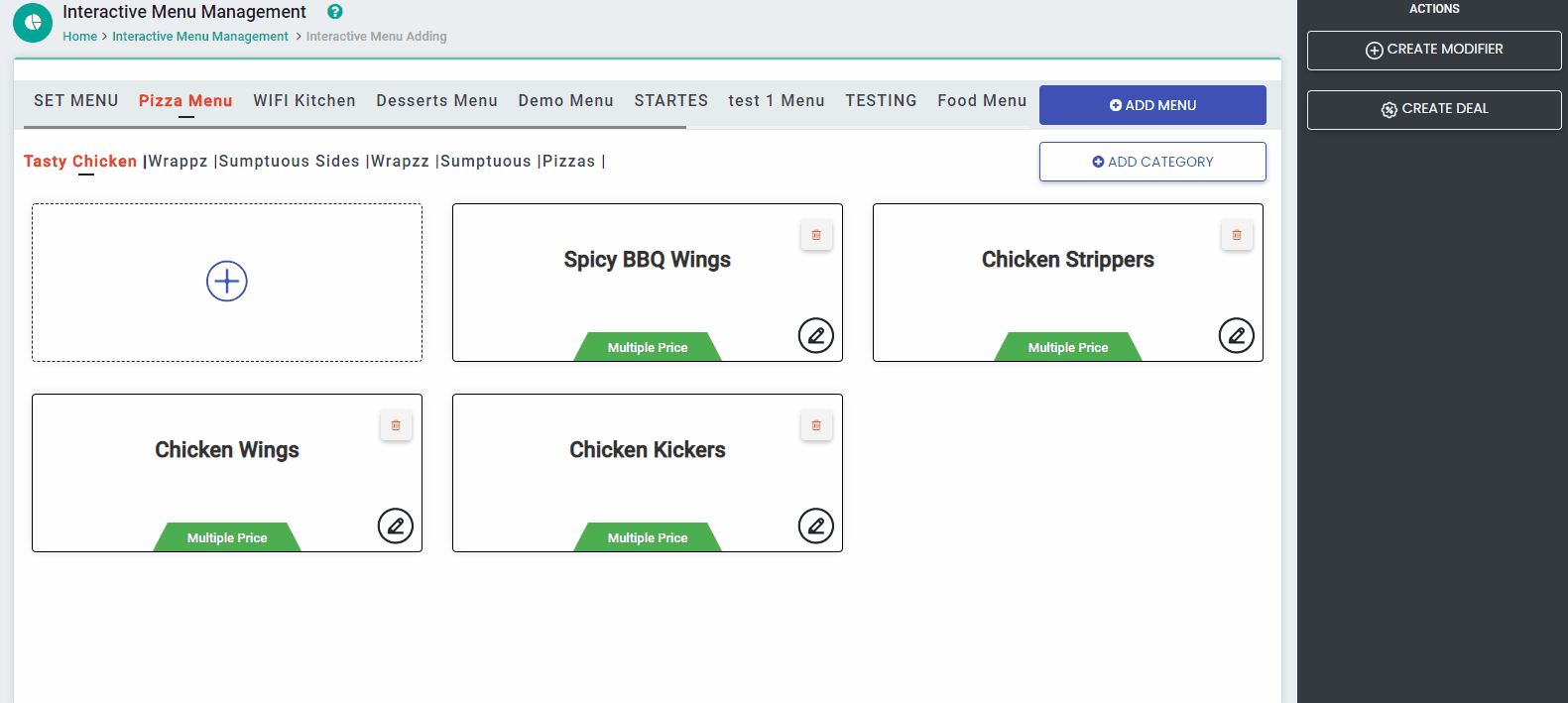Viewport: 1568px width, 703px height.
Task: Edit the Chicken Kickers item
Action: [816, 527]
